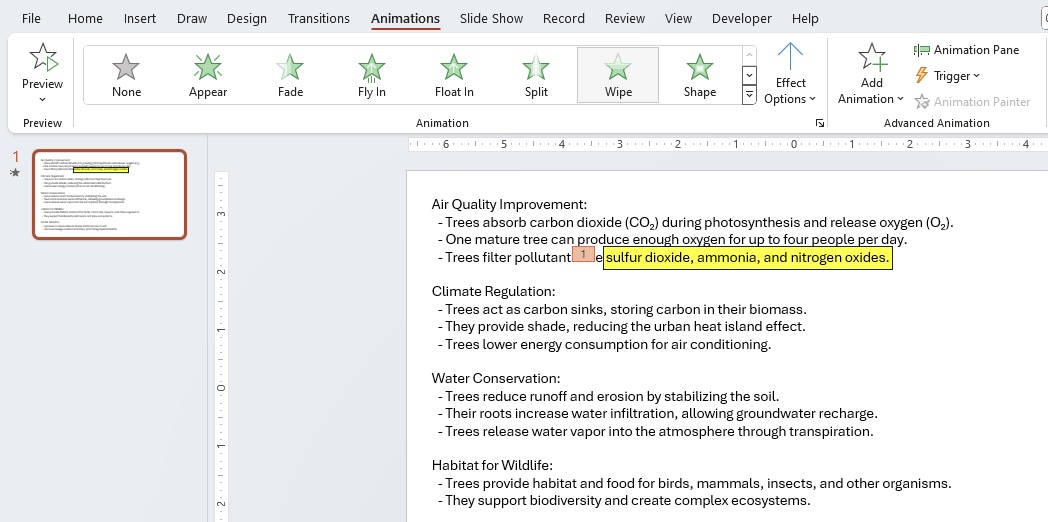Select slide 1 thumbnail

click(110, 194)
